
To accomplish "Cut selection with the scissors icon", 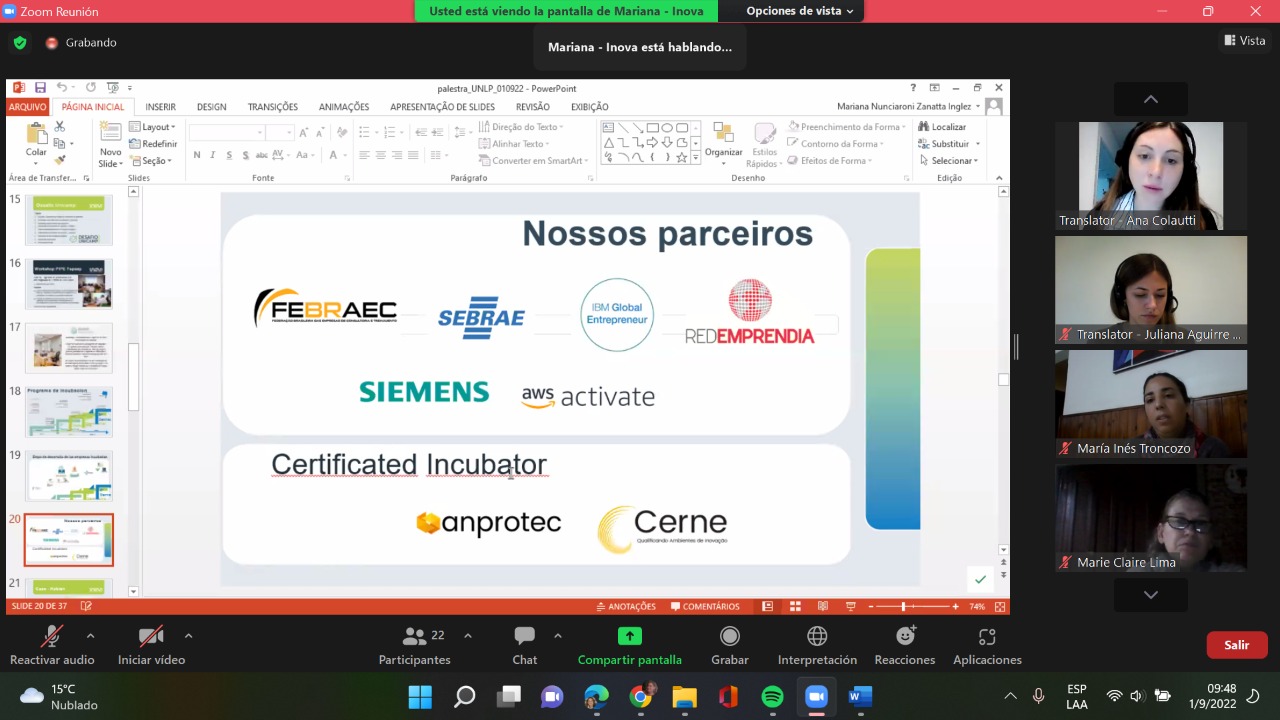I will pyautogui.click(x=60, y=127).
